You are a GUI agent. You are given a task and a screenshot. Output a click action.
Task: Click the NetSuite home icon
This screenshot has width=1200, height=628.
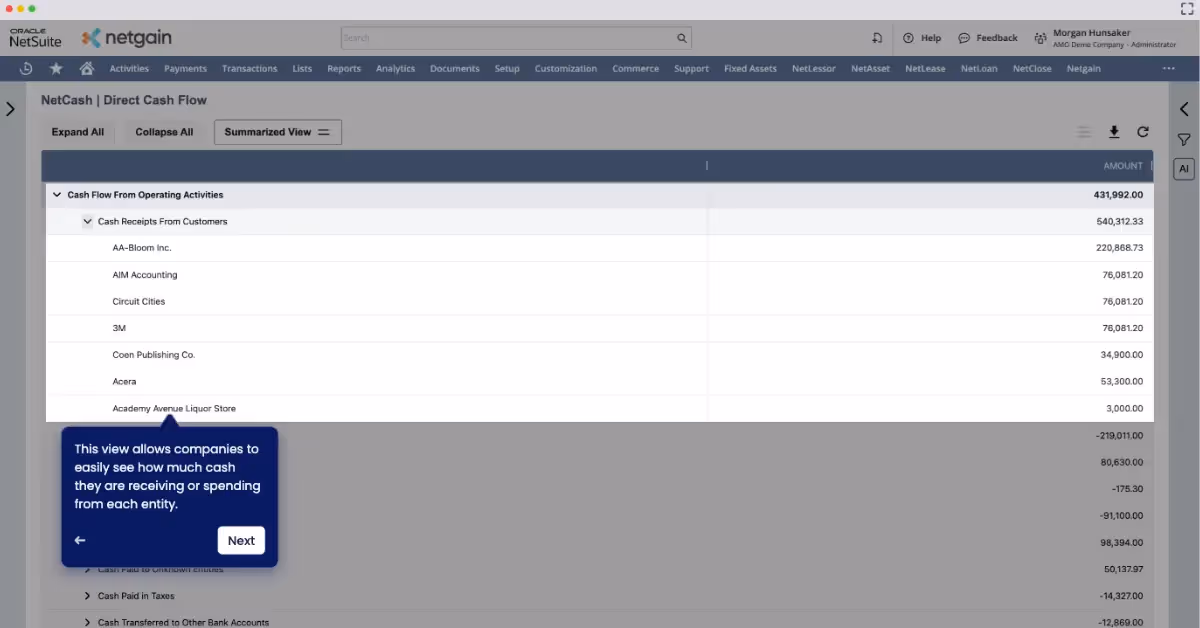(86, 68)
